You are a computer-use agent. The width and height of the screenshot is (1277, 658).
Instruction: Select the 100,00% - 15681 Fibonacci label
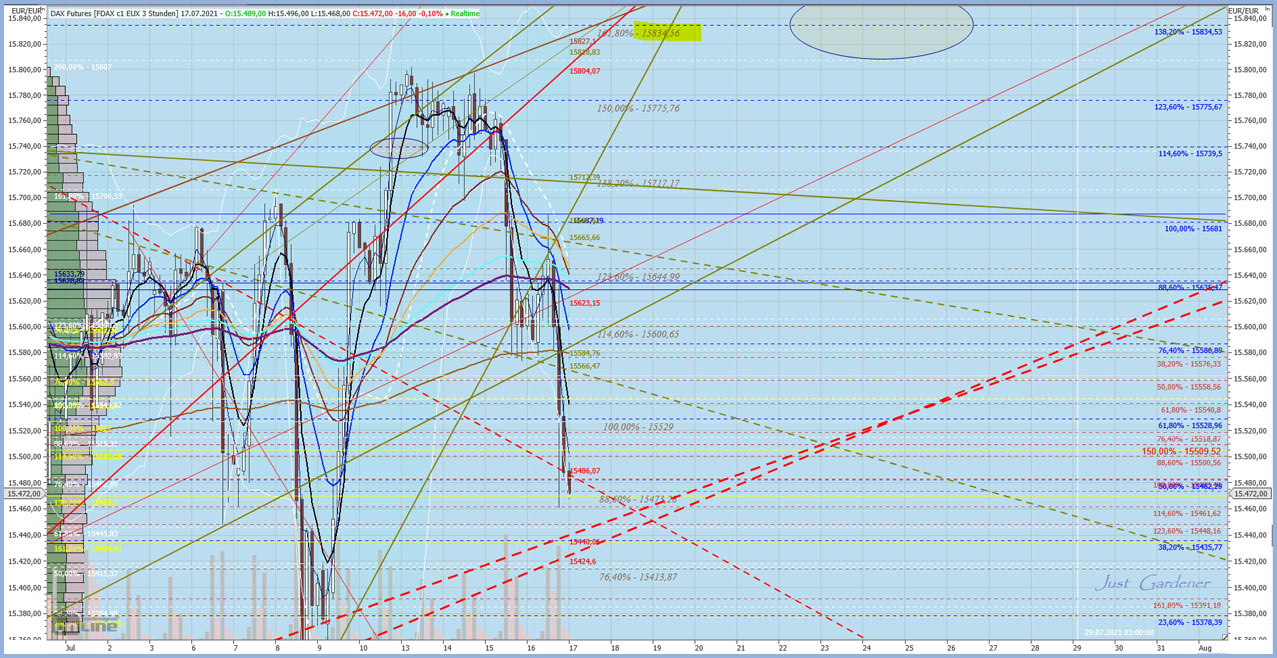(x=1194, y=229)
